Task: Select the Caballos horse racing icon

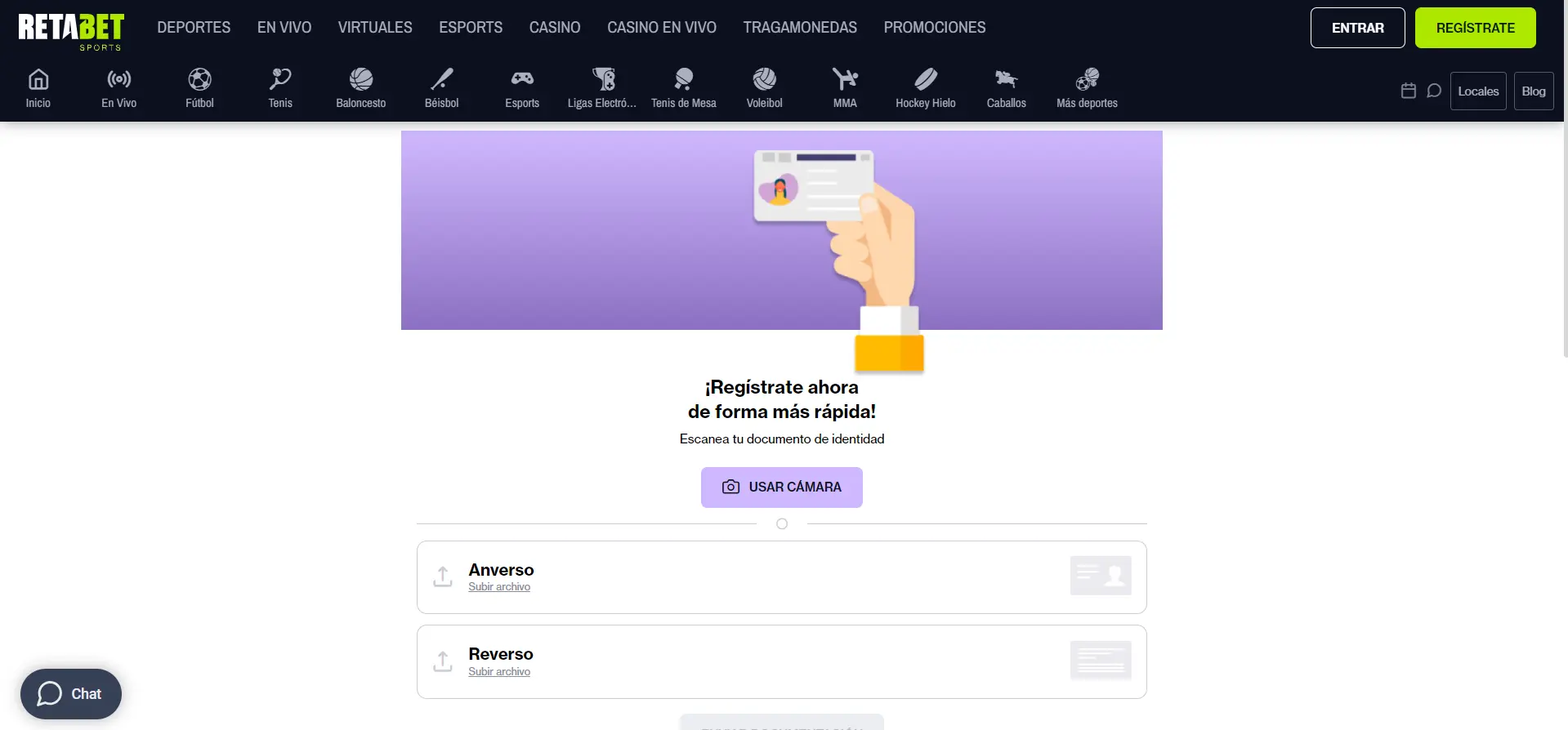Action: [x=1006, y=79]
